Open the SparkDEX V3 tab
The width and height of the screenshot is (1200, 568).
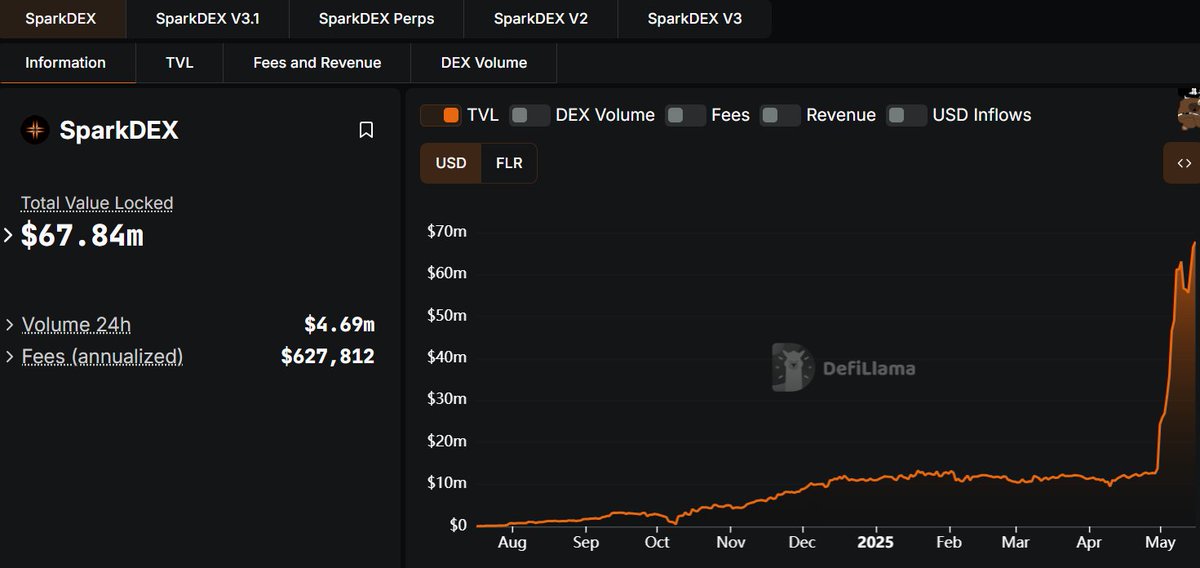pos(695,19)
